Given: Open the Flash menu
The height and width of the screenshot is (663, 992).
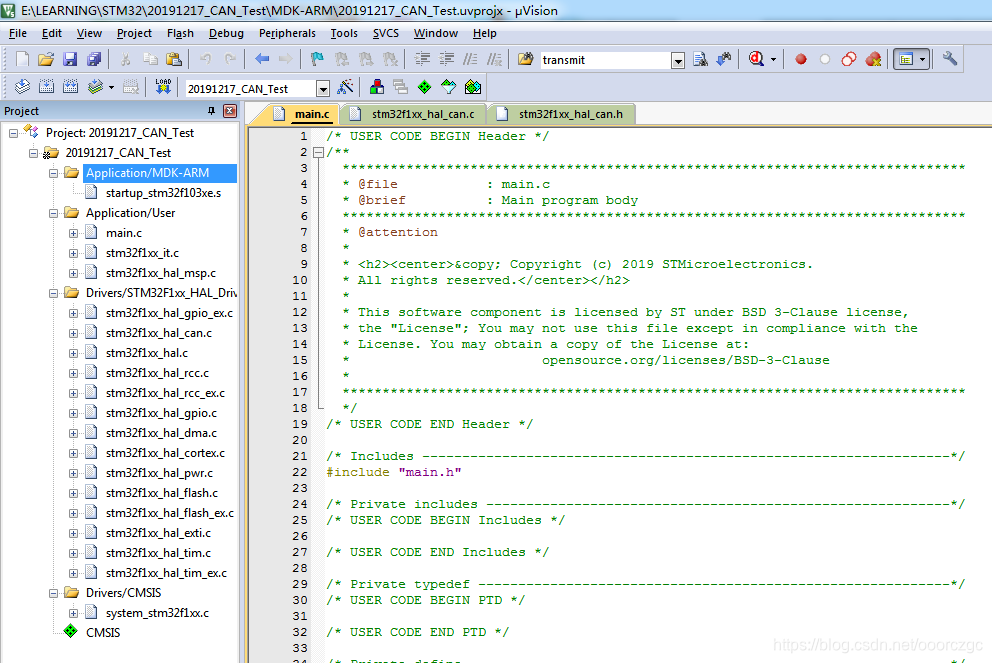Looking at the screenshot, I should click(180, 34).
